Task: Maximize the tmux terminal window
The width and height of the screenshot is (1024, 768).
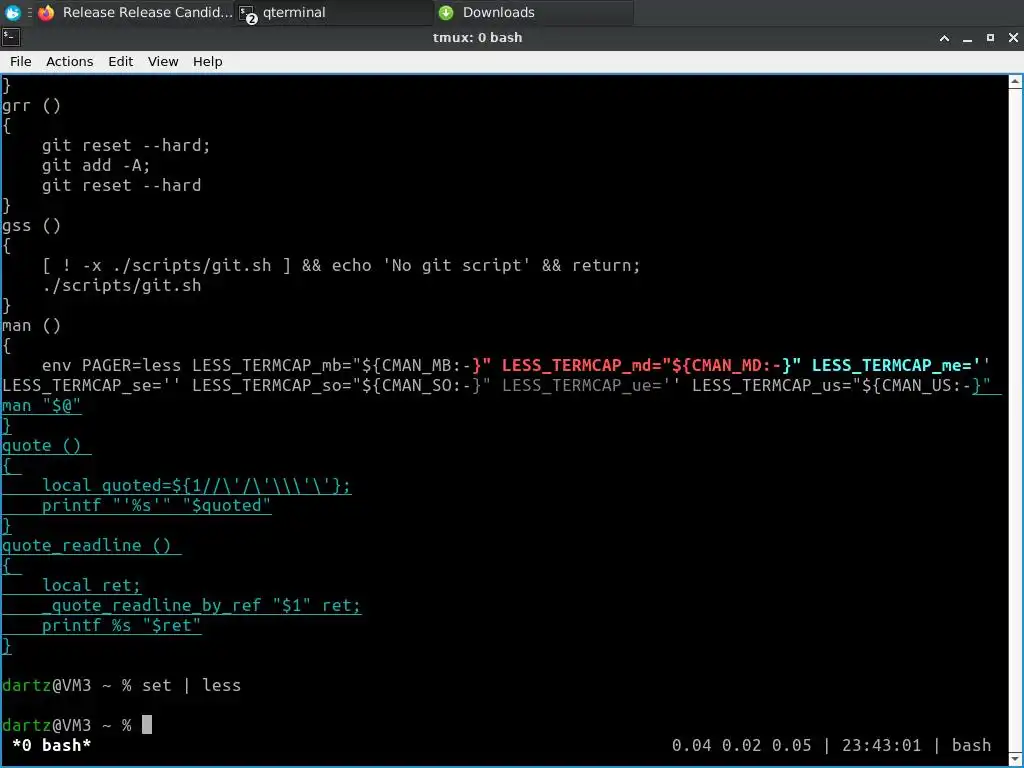Action: pyautogui.click(x=990, y=38)
